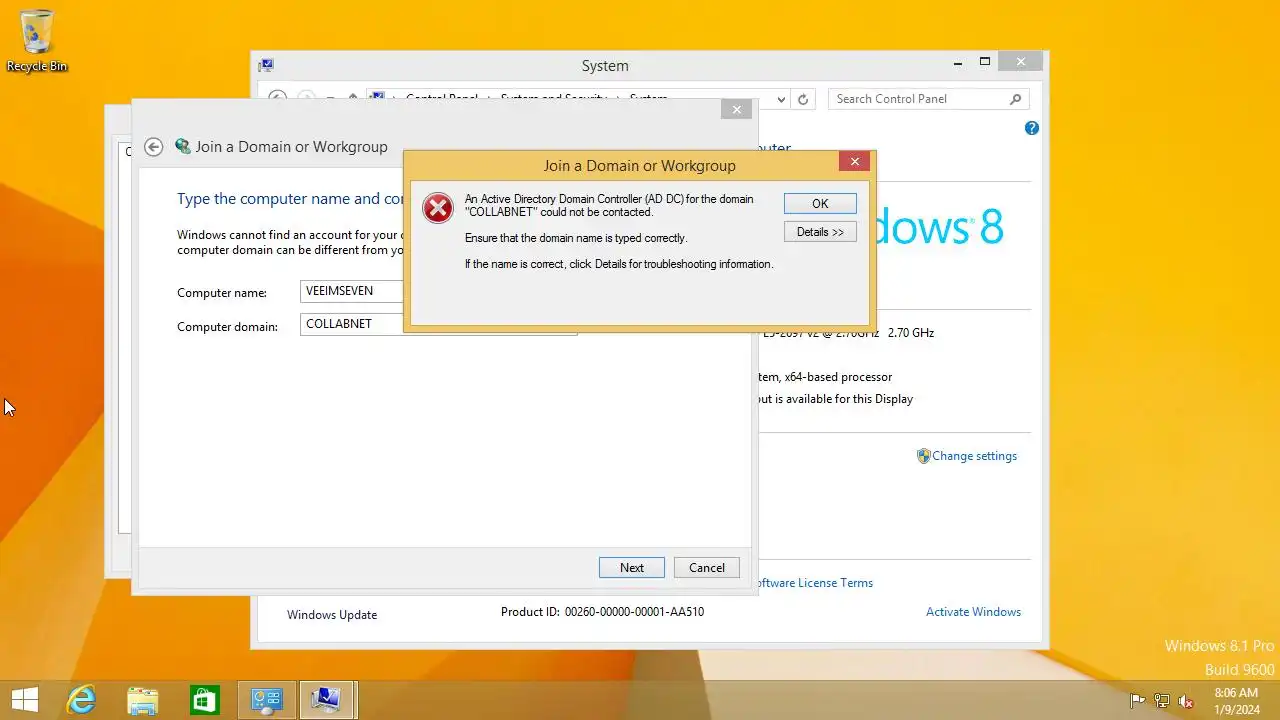Open Action Center flag in tray

coord(1138,701)
